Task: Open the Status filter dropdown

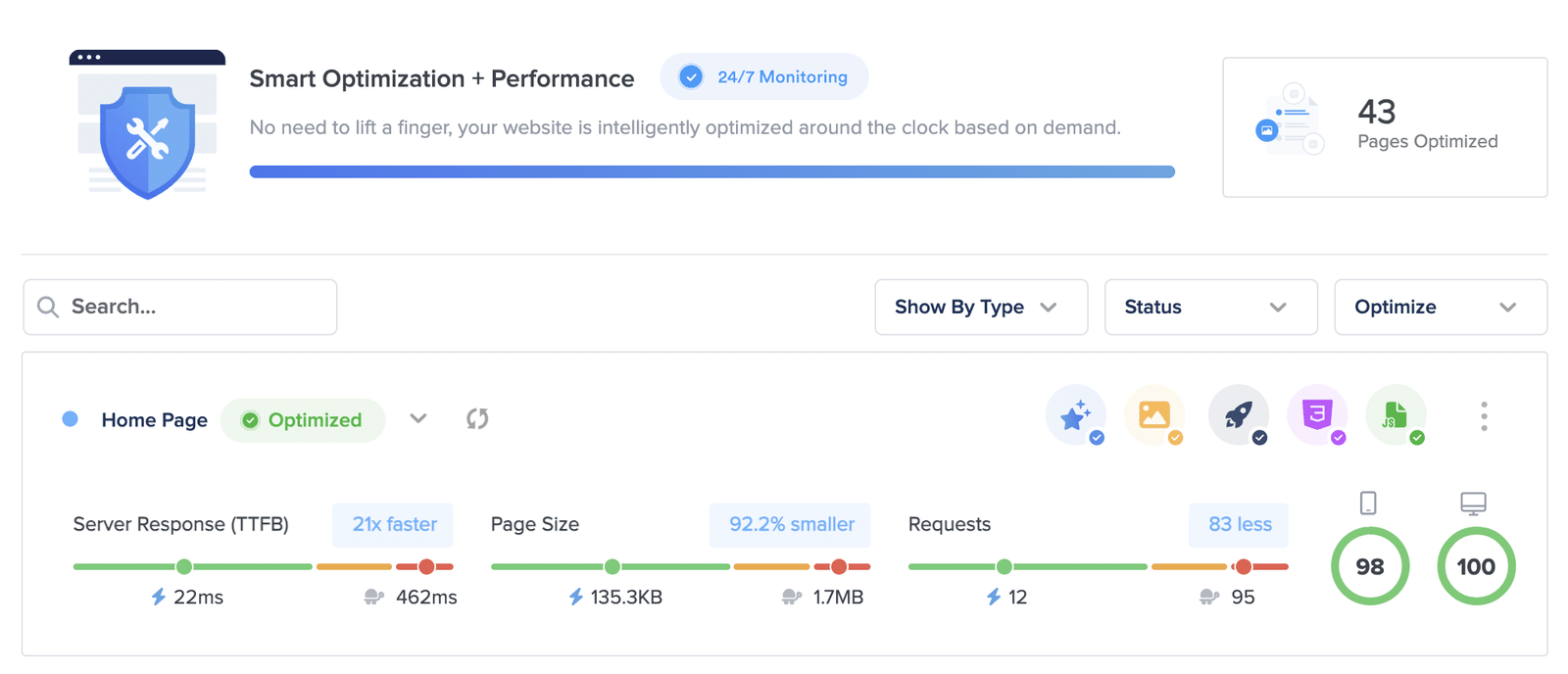Action: pyautogui.click(x=1210, y=308)
